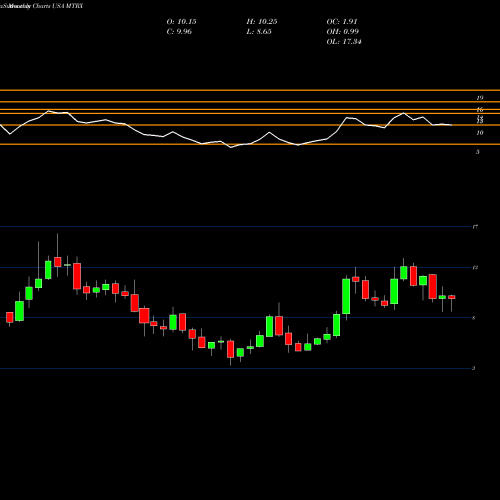
Task: Click the last red candlestick on the chart
Action: 452,297
